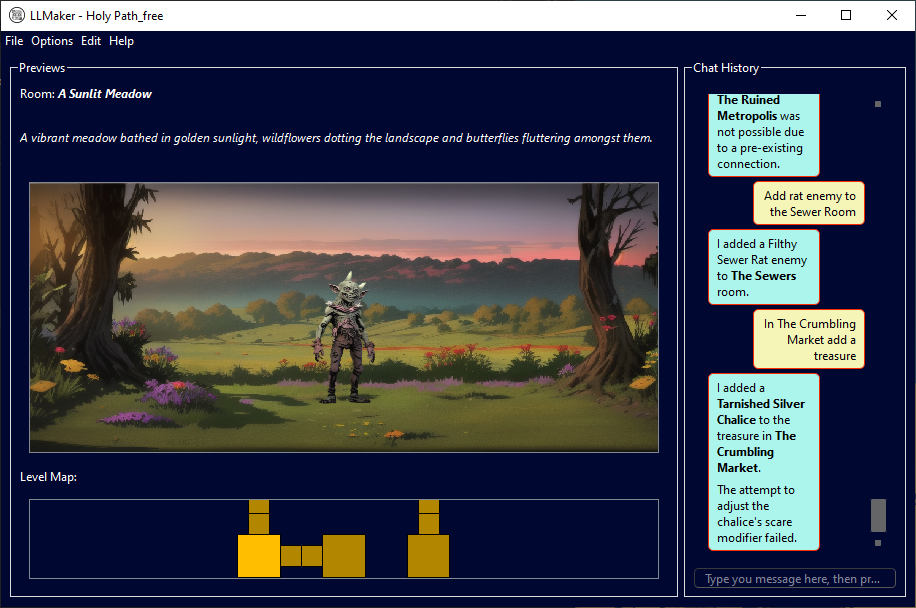Click topmost corridor tile above highlighted room
Image resolution: width=916 pixels, height=608 pixels.
(259, 505)
